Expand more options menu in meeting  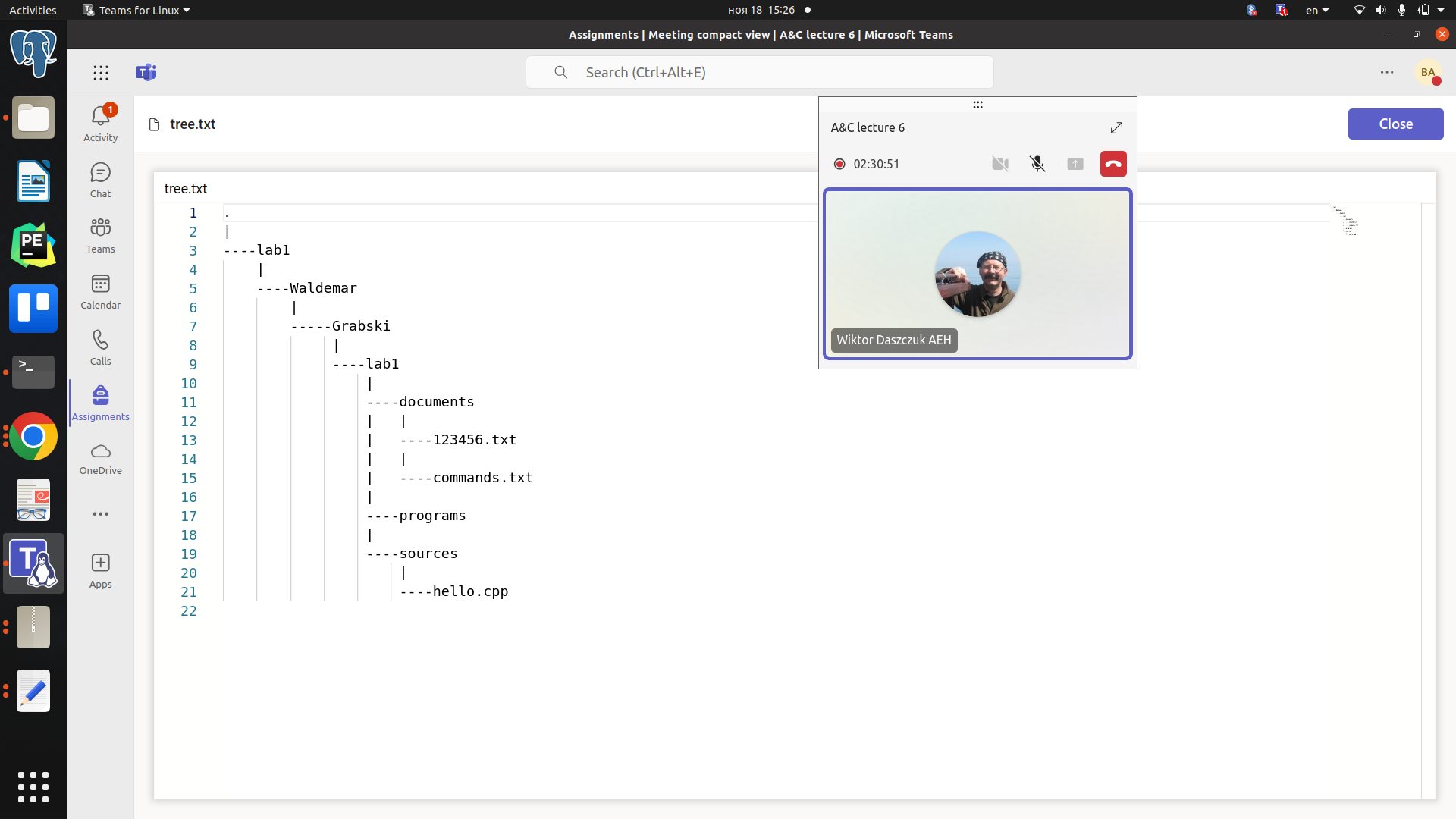tap(978, 105)
